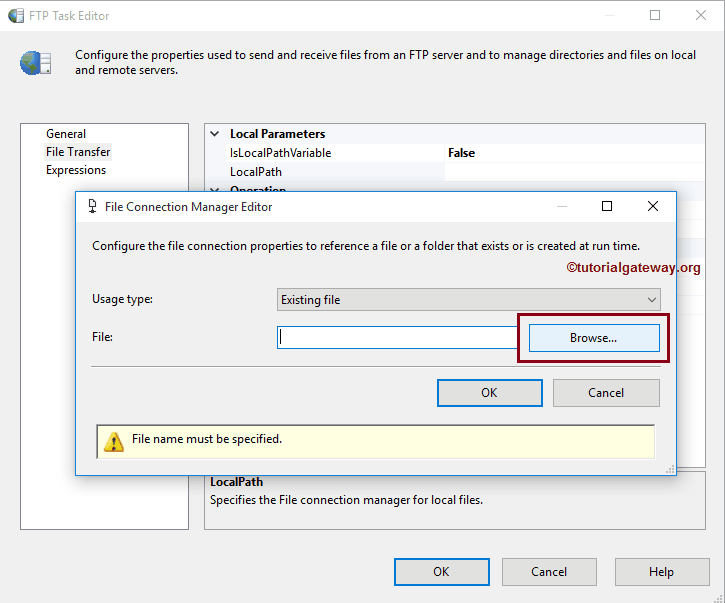Confirm with OK in File Connection Manager Editor
Image resolution: width=725 pixels, height=603 pixels.
[x=489, y=393]
